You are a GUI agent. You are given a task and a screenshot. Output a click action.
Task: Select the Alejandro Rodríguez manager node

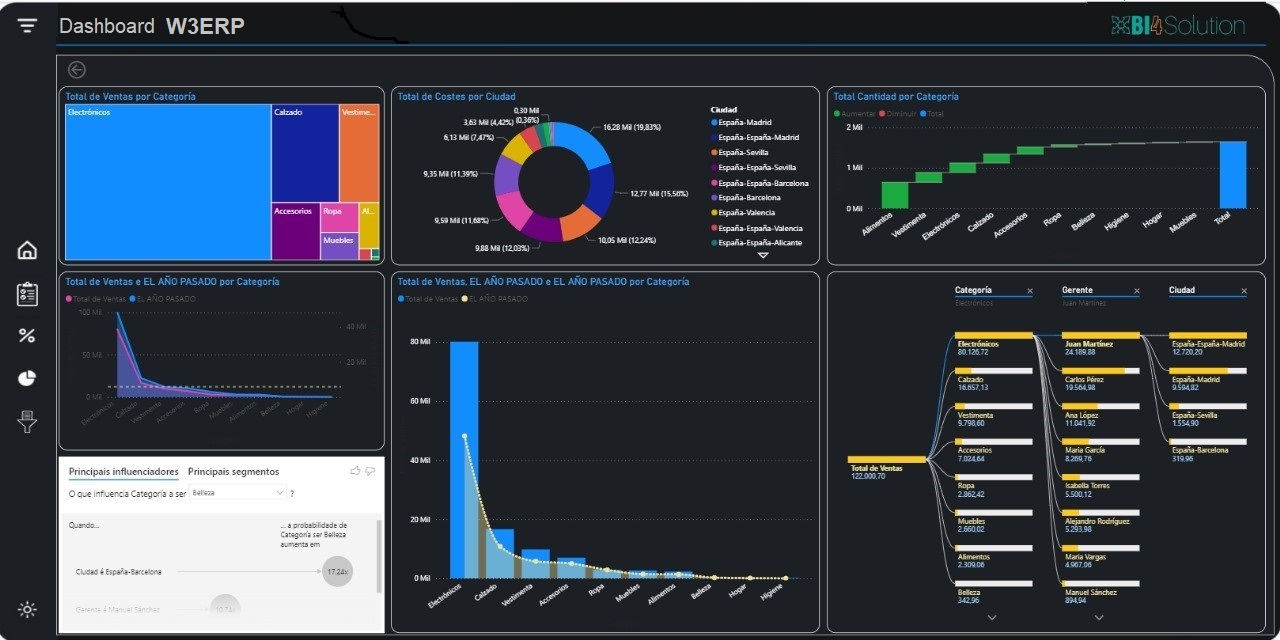(1100, 521)
